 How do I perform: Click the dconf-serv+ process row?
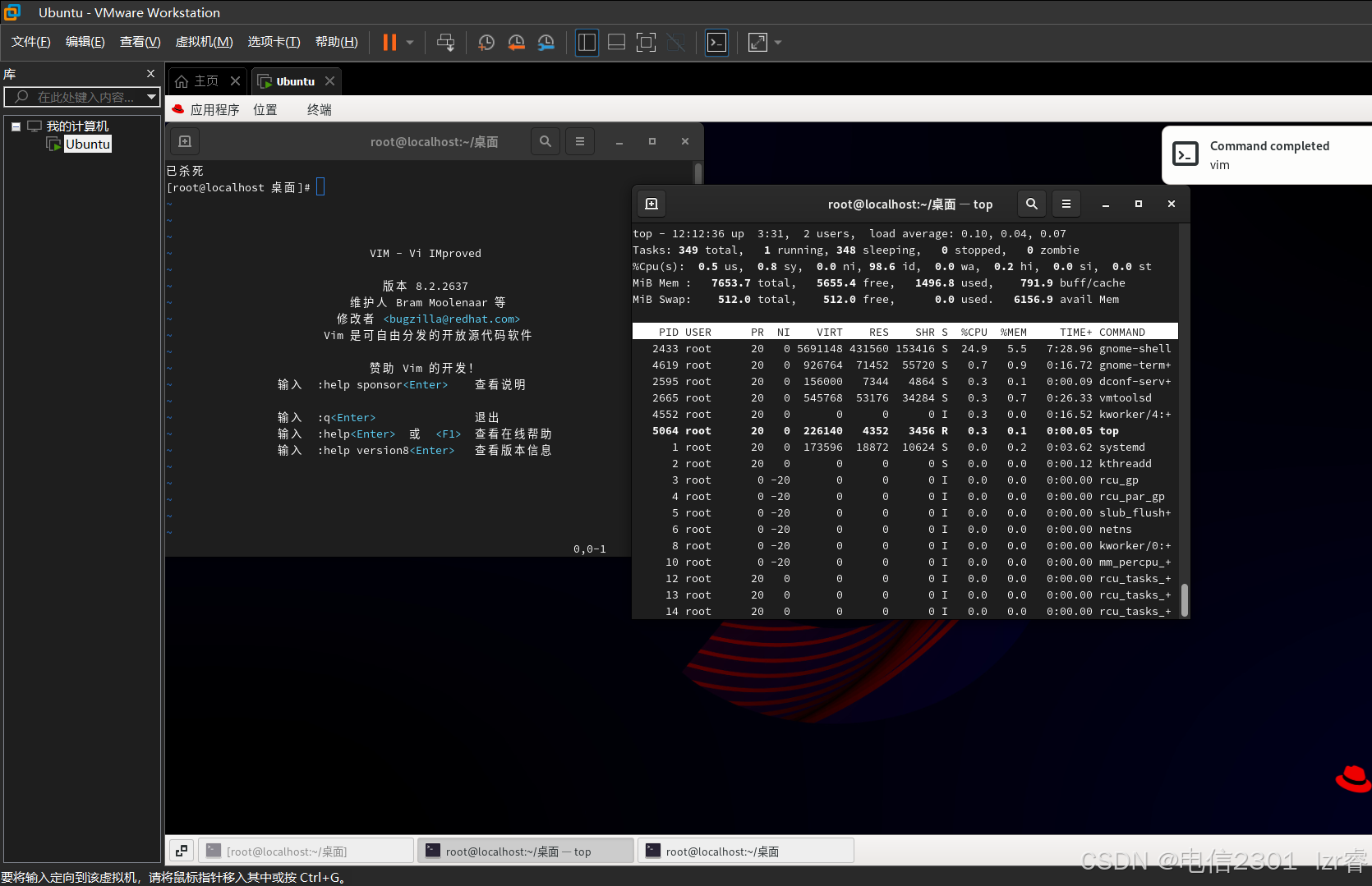point(905,382)
